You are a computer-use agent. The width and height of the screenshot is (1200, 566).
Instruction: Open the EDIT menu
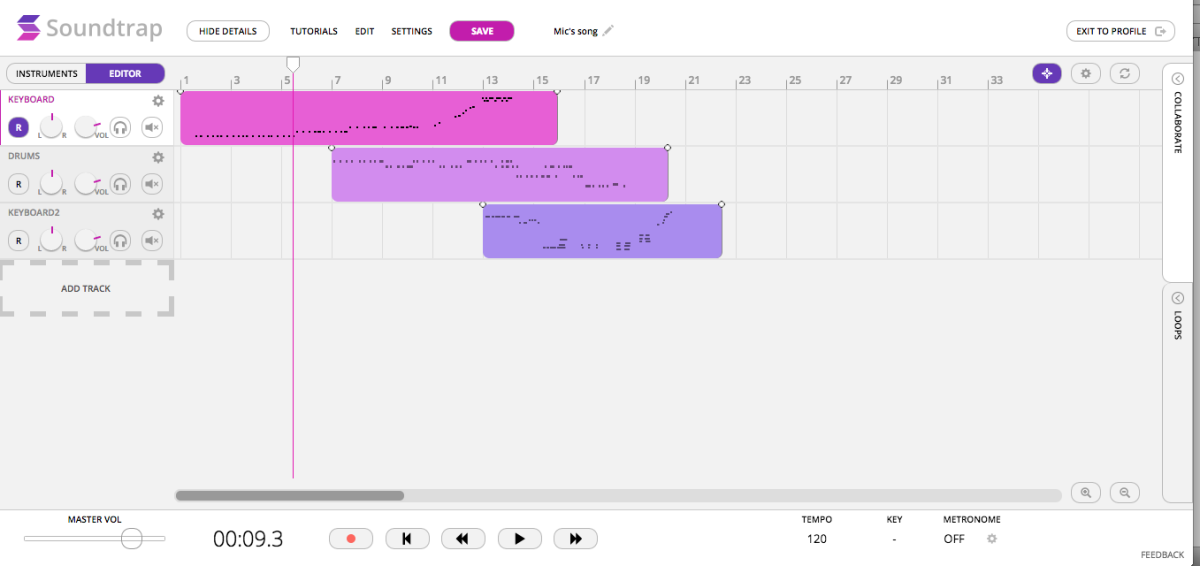point(364,31)
